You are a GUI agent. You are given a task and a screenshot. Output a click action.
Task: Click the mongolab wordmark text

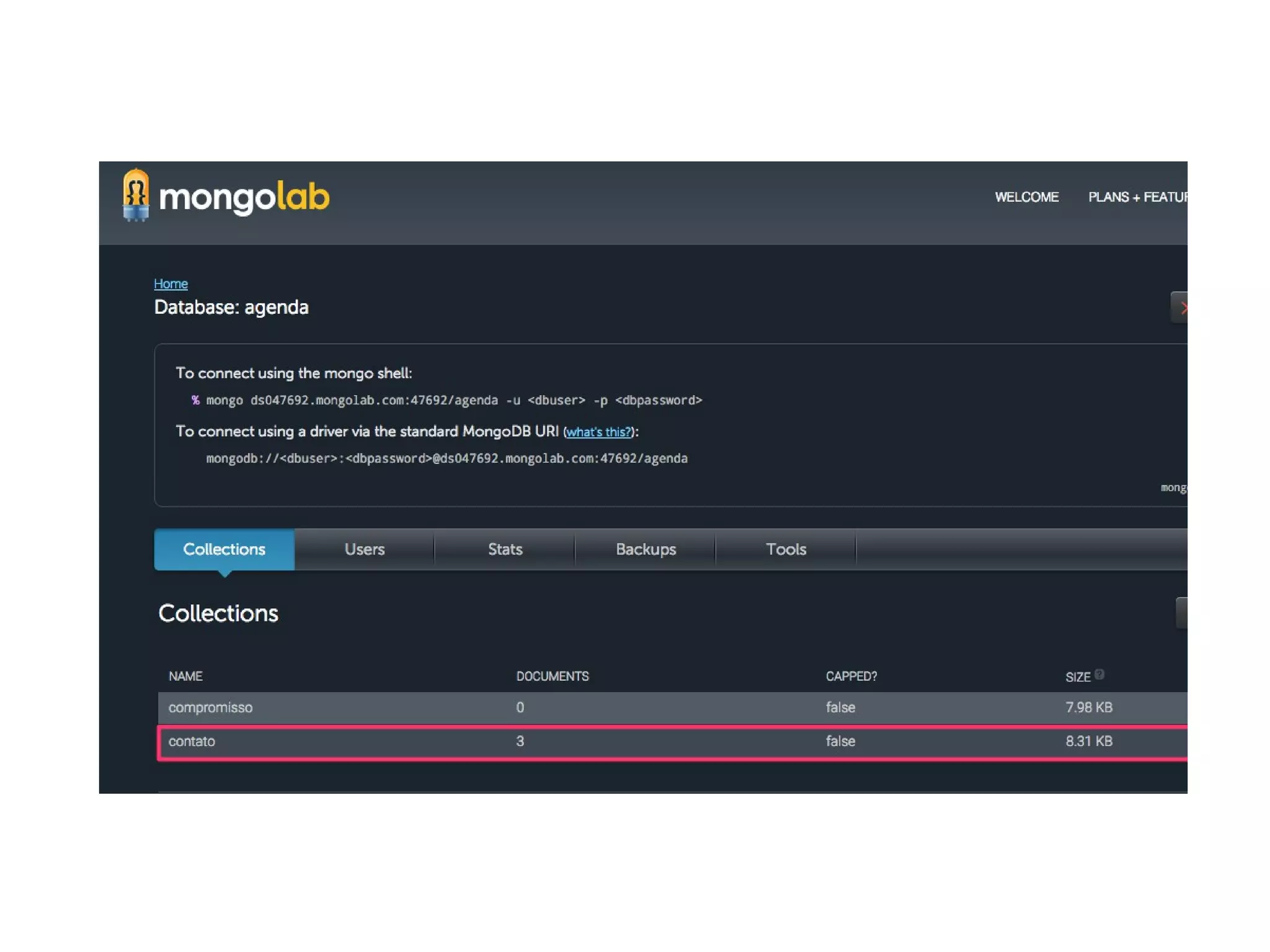(244, 198)
